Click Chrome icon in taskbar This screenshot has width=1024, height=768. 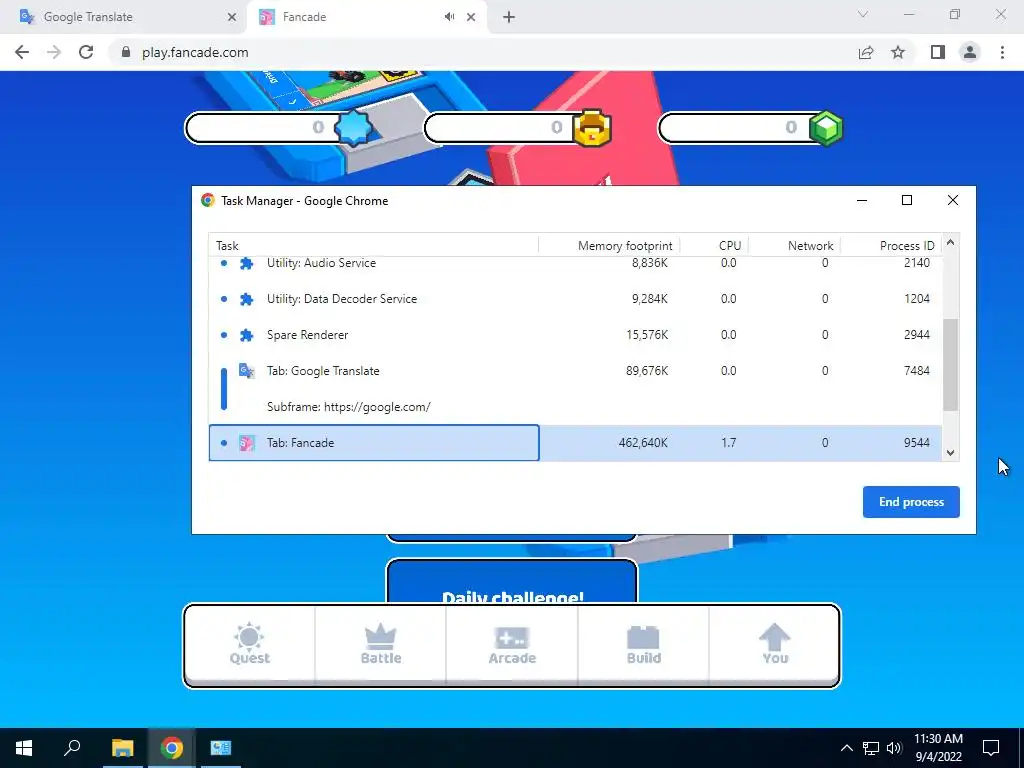click(x=172, y=748)
